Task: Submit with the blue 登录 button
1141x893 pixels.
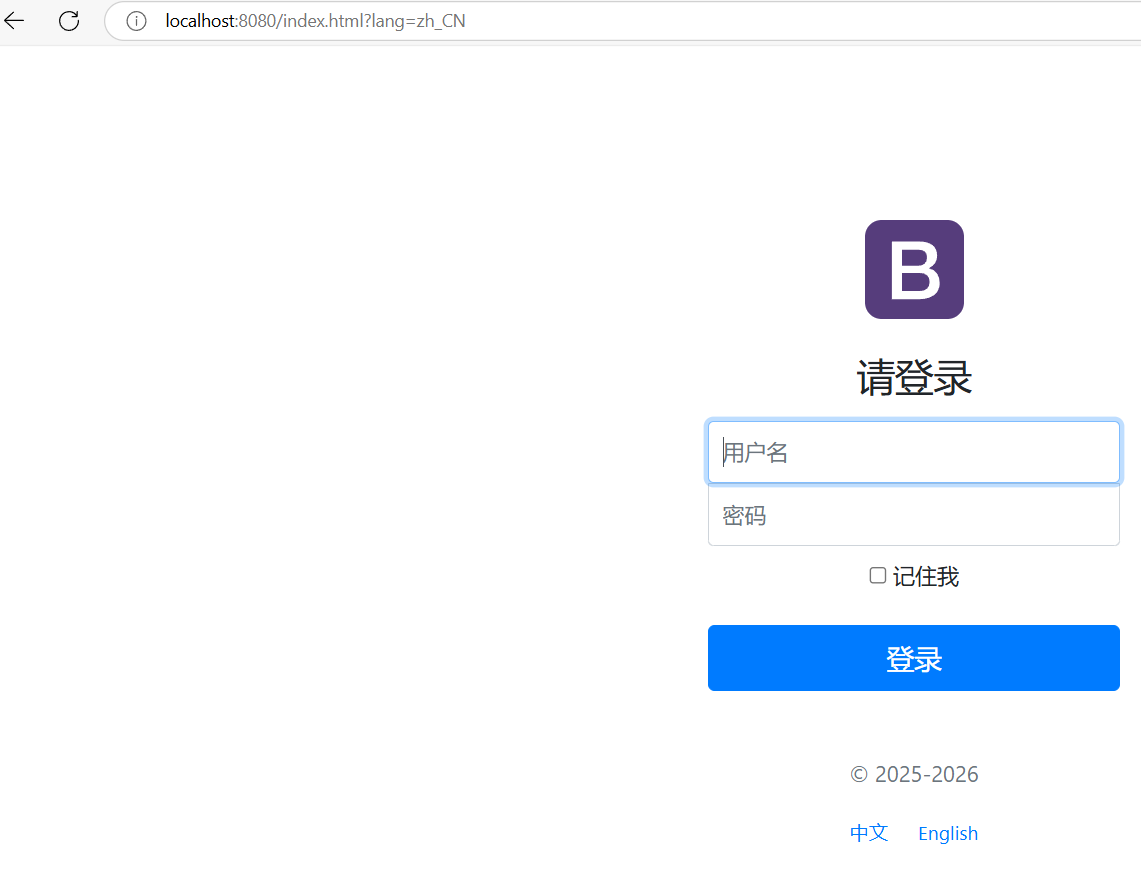Action: [913, 658]
